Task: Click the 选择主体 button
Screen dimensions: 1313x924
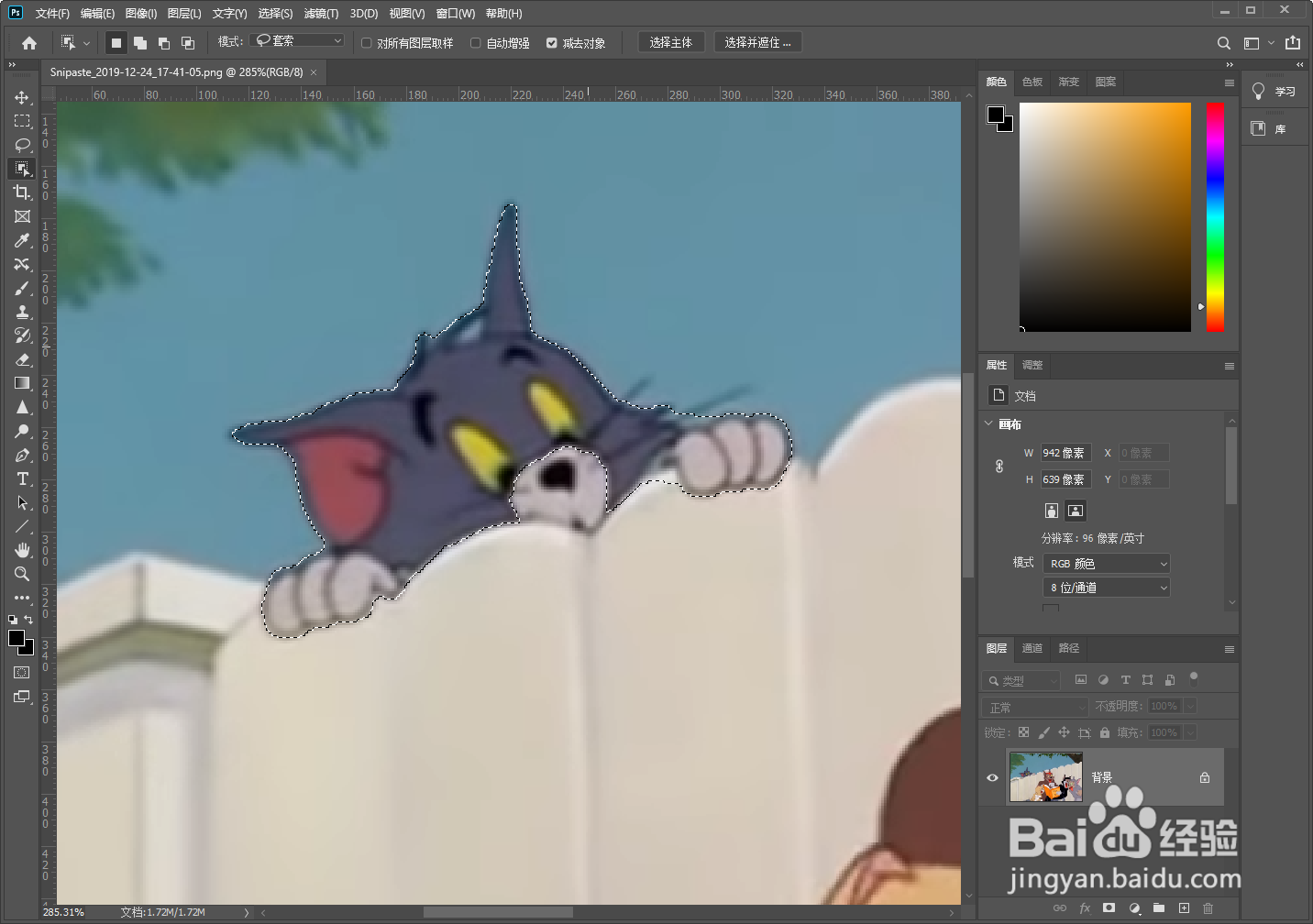Action: [671, 42]
